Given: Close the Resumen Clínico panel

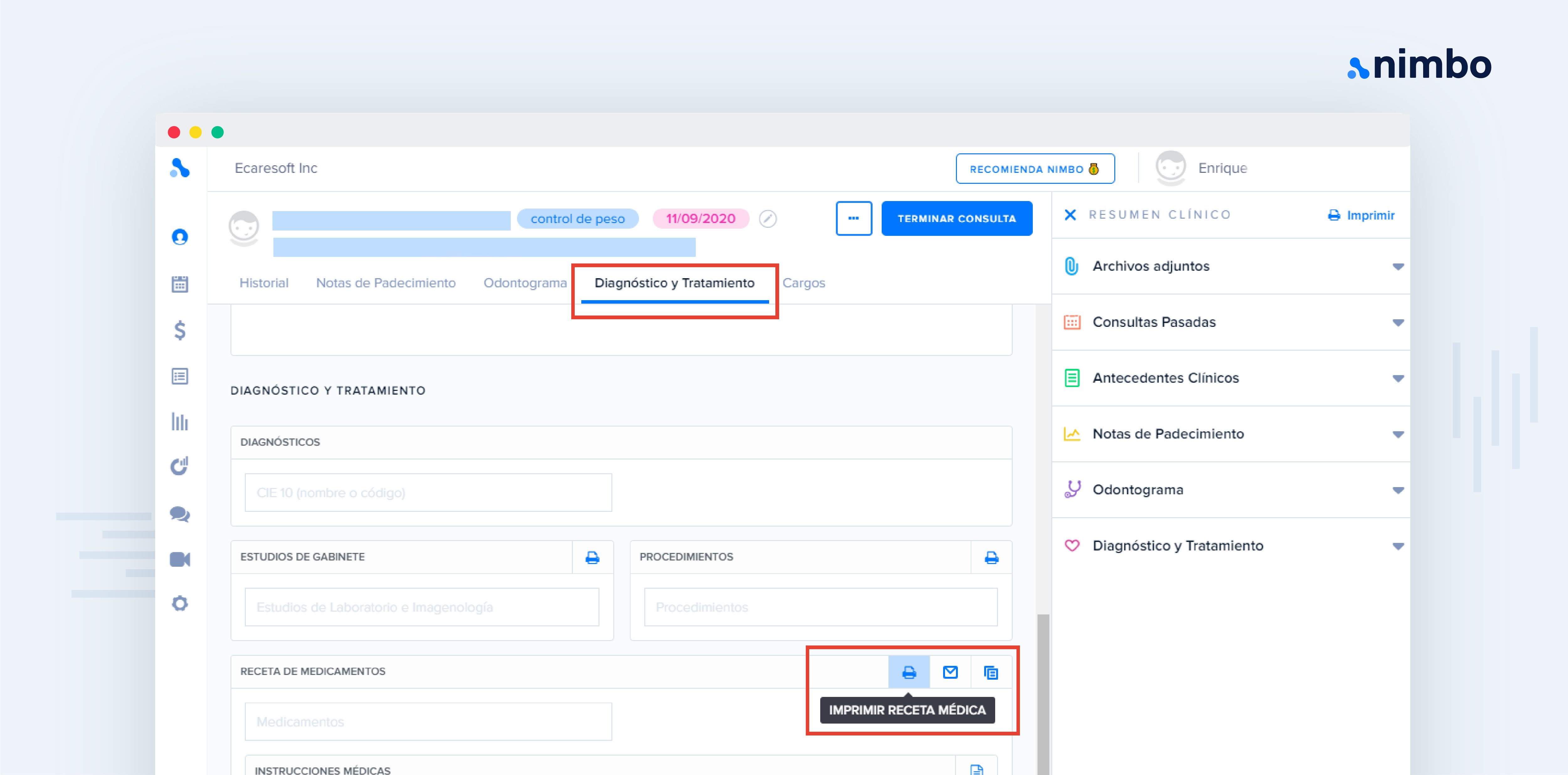Looking at the screenshot, I should (1070, 215).
